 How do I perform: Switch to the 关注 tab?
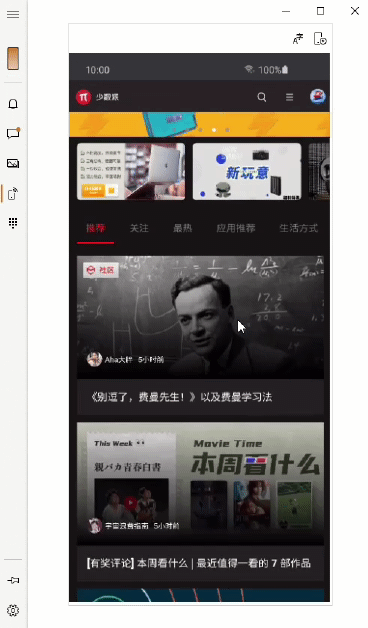click(139, 228)
